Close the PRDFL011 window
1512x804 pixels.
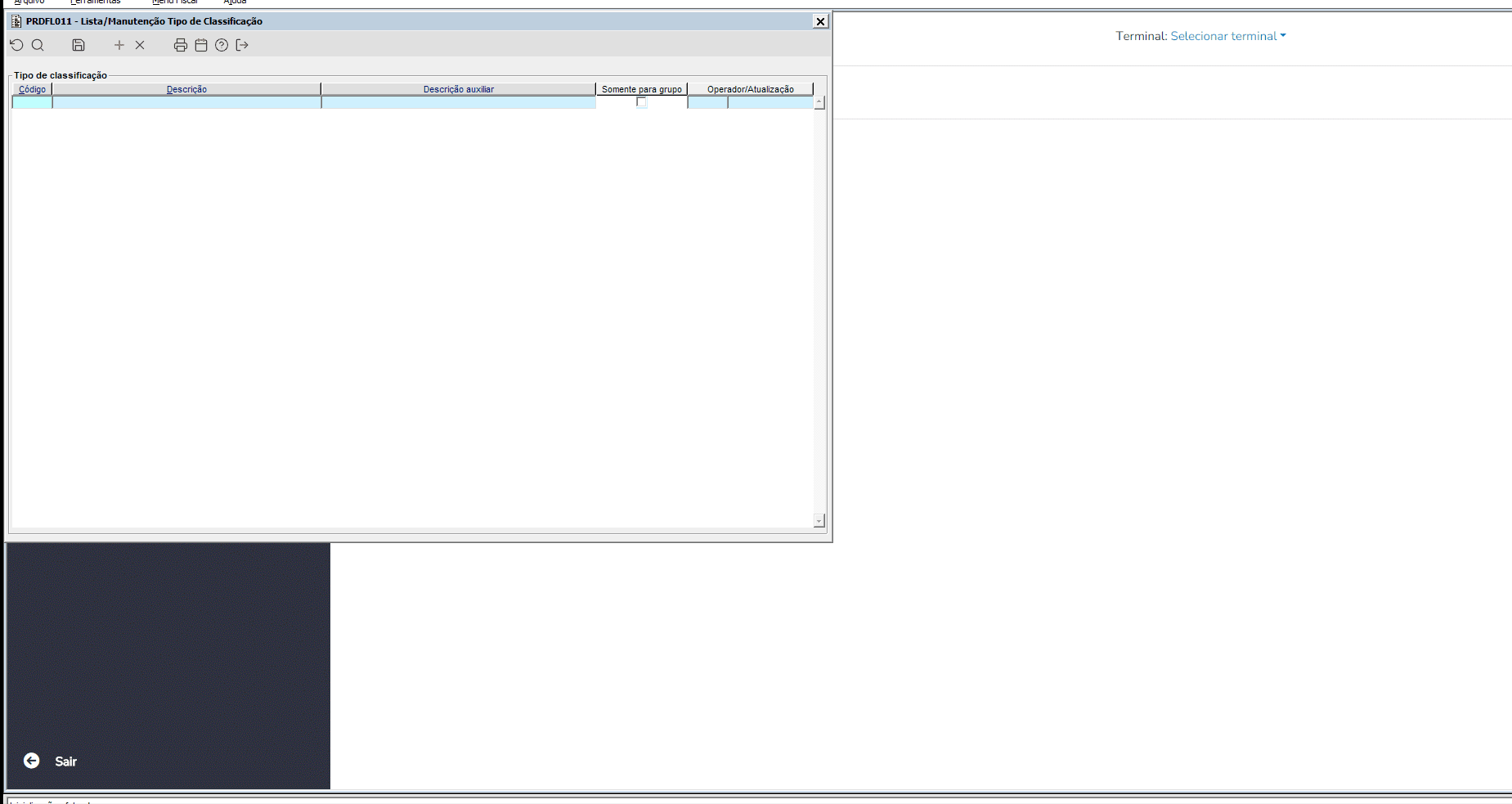820,21
